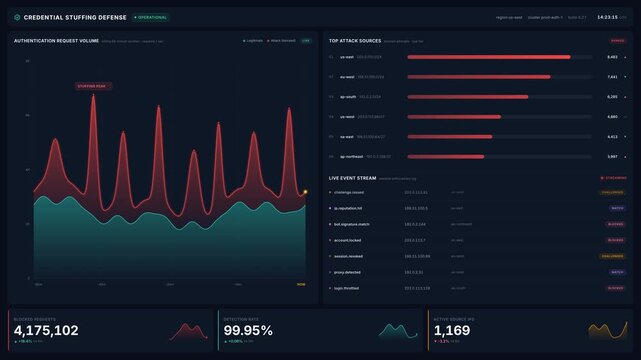The width and height of the screenshot is (641, 360).
Task: Click the ap-south attack volume bar
Action: [468, 97]
